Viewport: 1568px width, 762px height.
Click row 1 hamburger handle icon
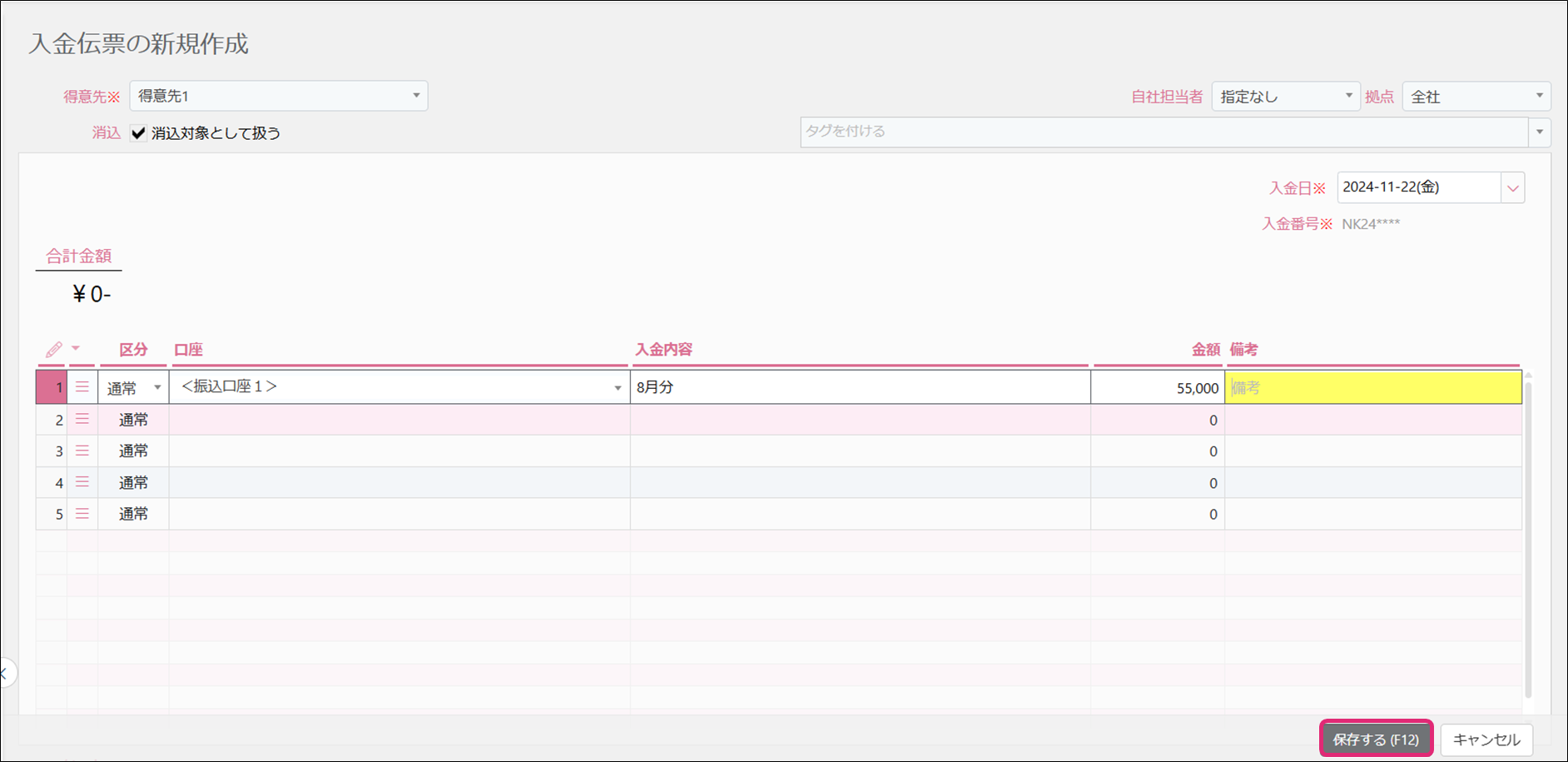click(x=82, y=387)
